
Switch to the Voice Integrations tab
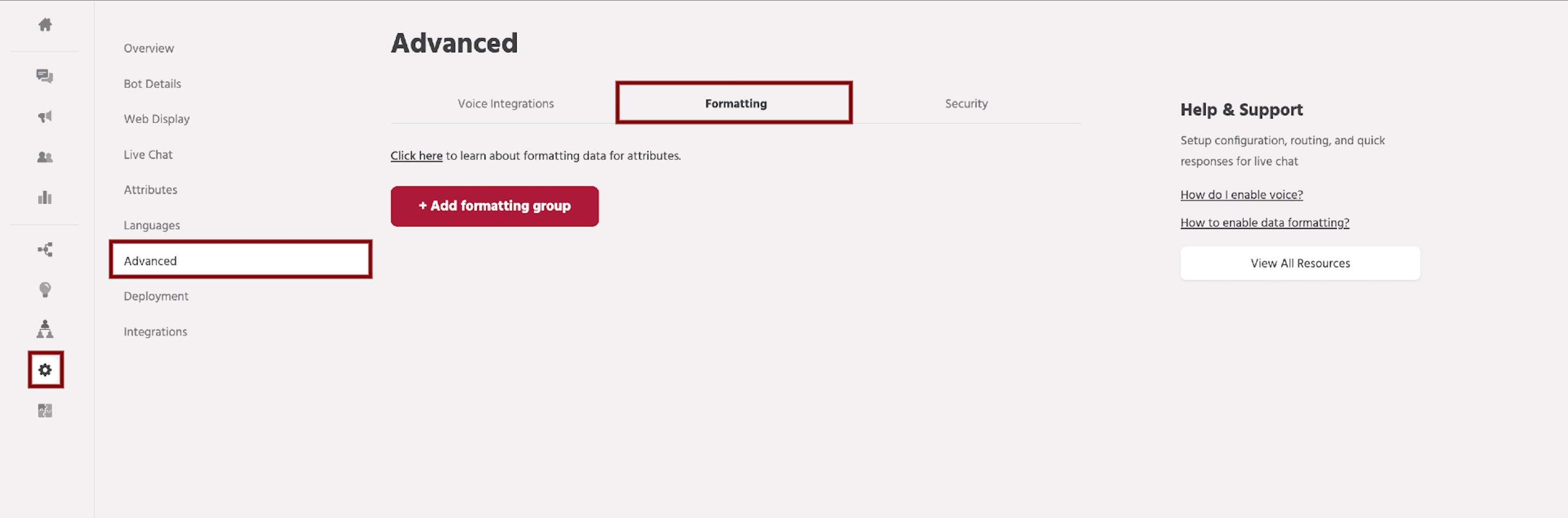click(505, 104)
